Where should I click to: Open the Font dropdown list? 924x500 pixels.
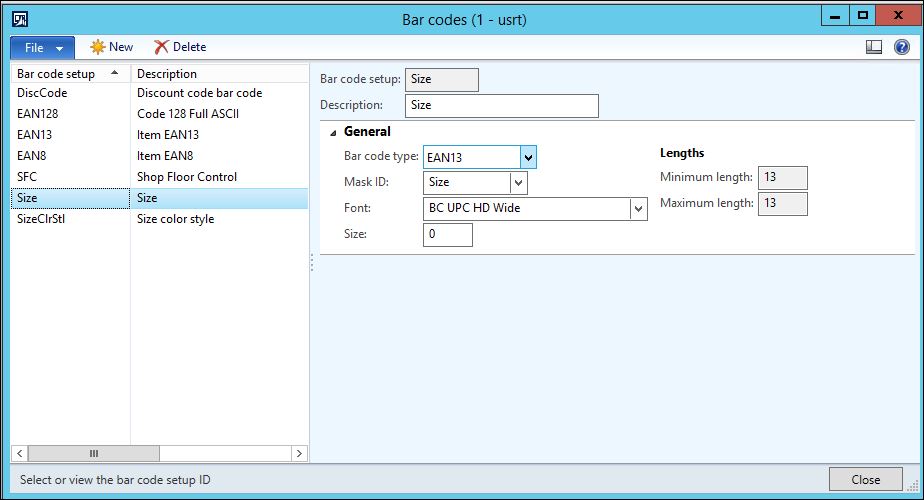coord(638,209)
